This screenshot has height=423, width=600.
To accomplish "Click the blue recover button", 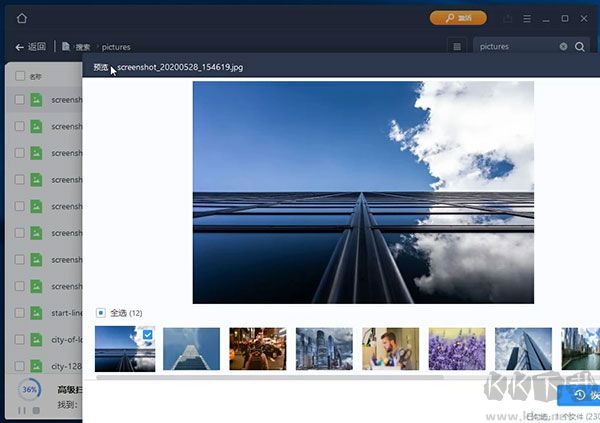I will tap(580, 395).
